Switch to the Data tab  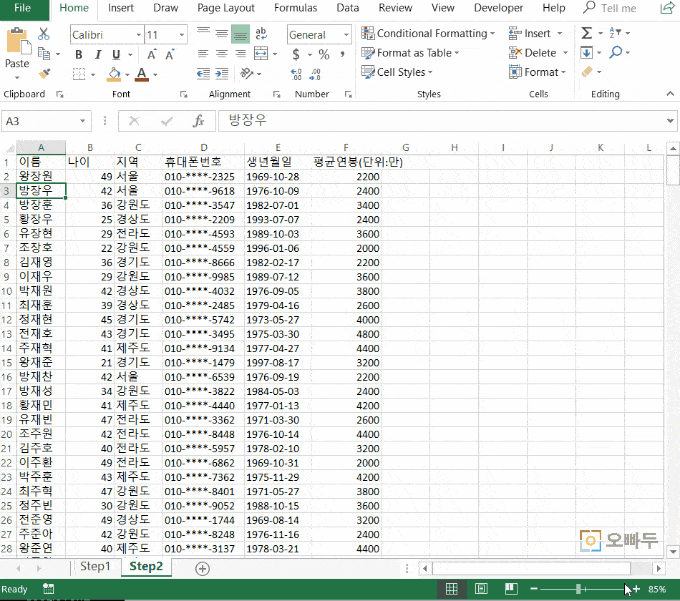click(x=347, y=8)
